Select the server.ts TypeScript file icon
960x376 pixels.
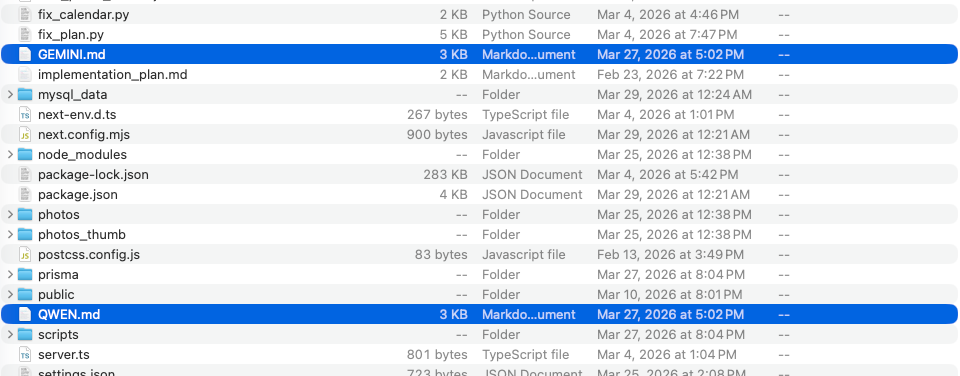tap(24, 355)
